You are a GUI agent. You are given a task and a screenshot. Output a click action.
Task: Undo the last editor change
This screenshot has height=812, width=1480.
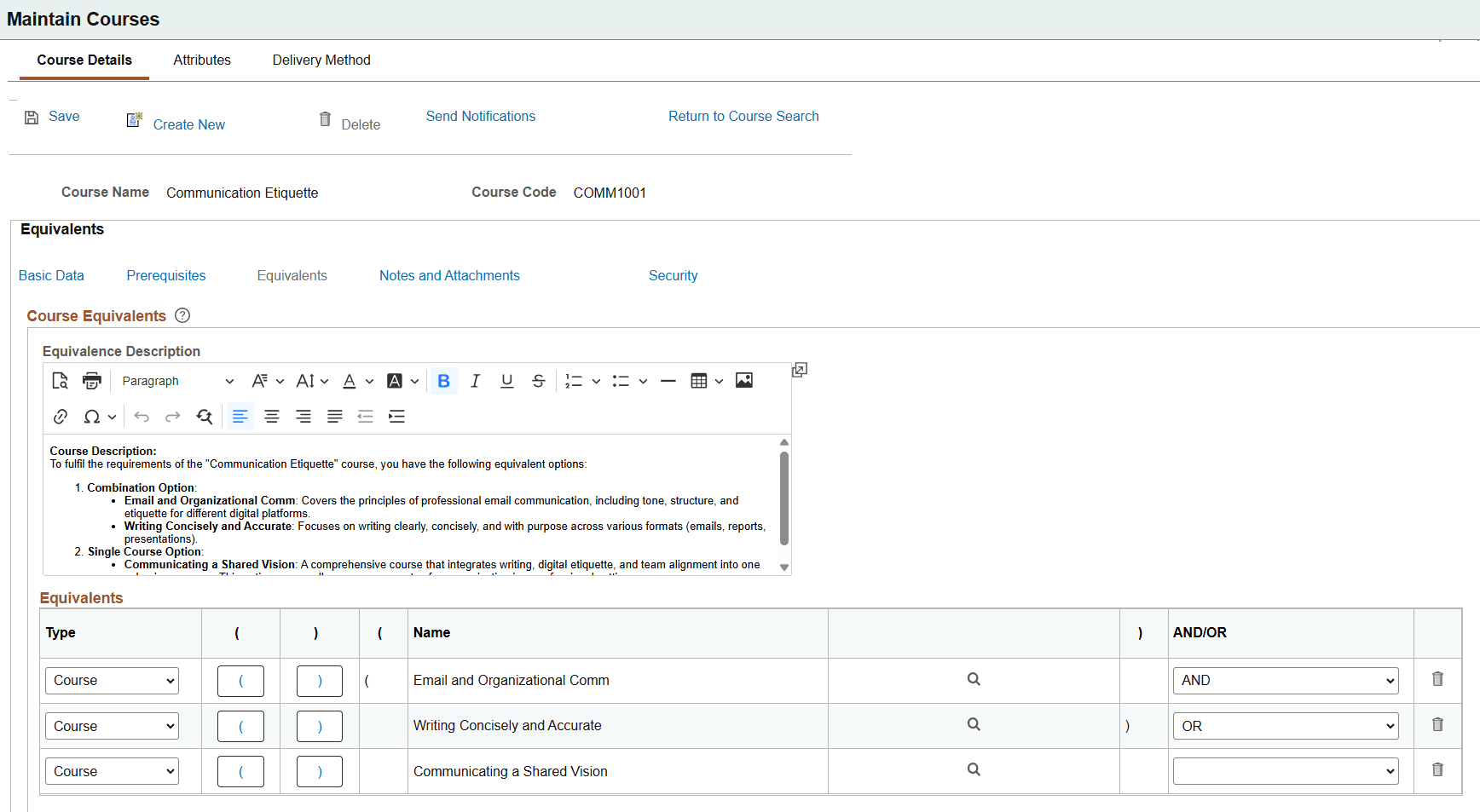coord(142,417)
